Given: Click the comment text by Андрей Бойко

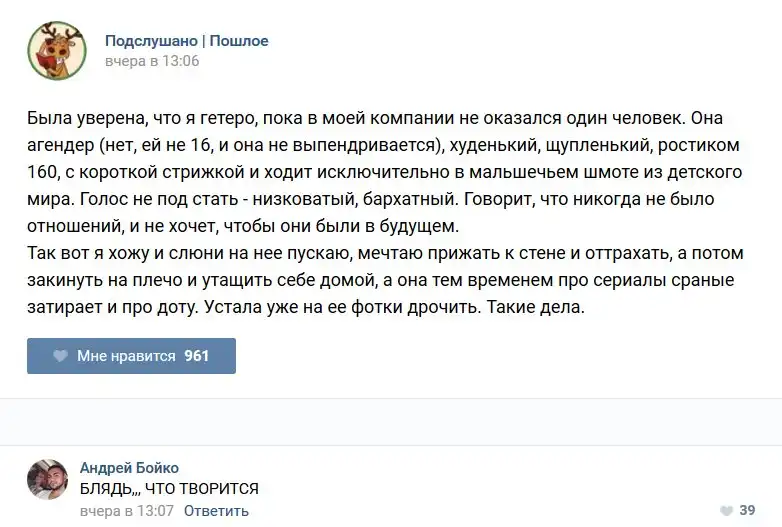Looking at the screenshot, I should [169, 488].
